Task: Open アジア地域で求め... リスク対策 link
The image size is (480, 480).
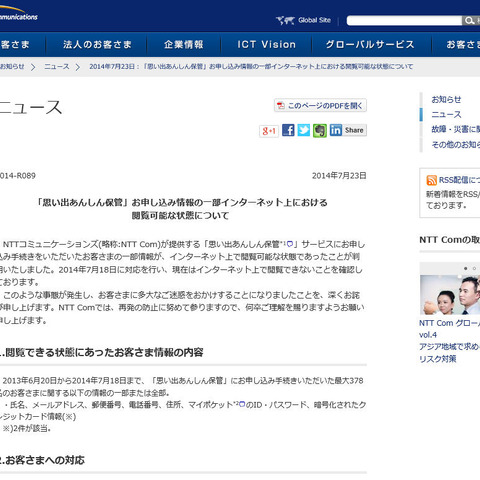Action: pos(449,353)
